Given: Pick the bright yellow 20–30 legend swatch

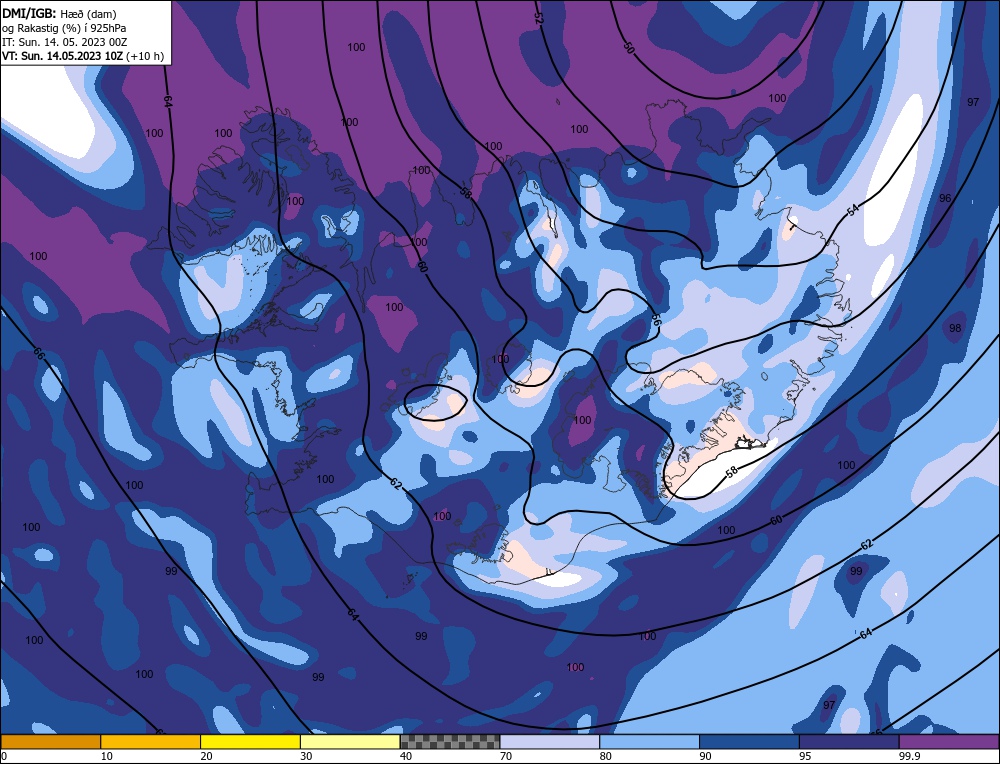Looking at the screenshot, I should 250,741.
